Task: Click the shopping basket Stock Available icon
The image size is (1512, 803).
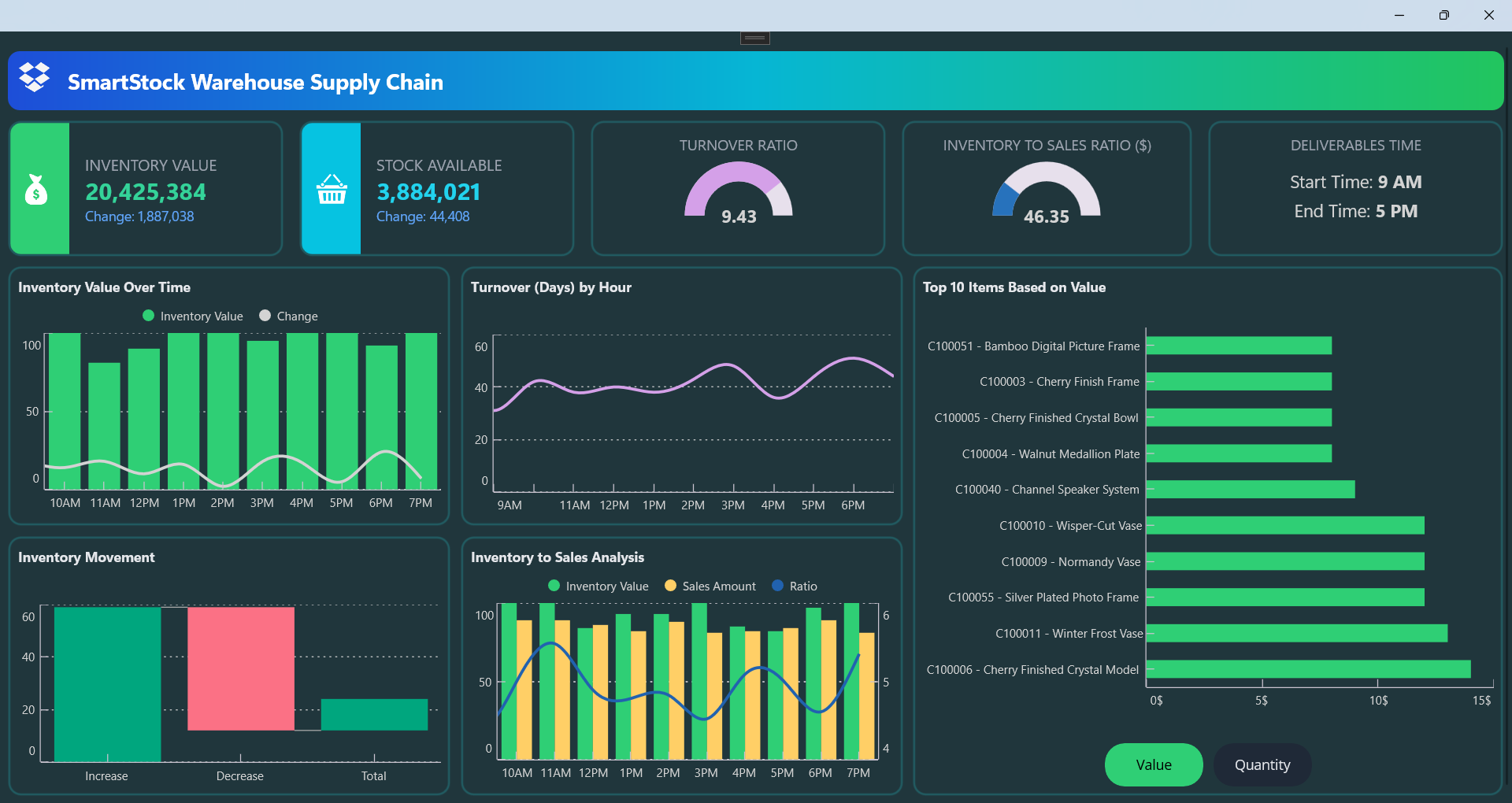Action: (x=330, y=189)
